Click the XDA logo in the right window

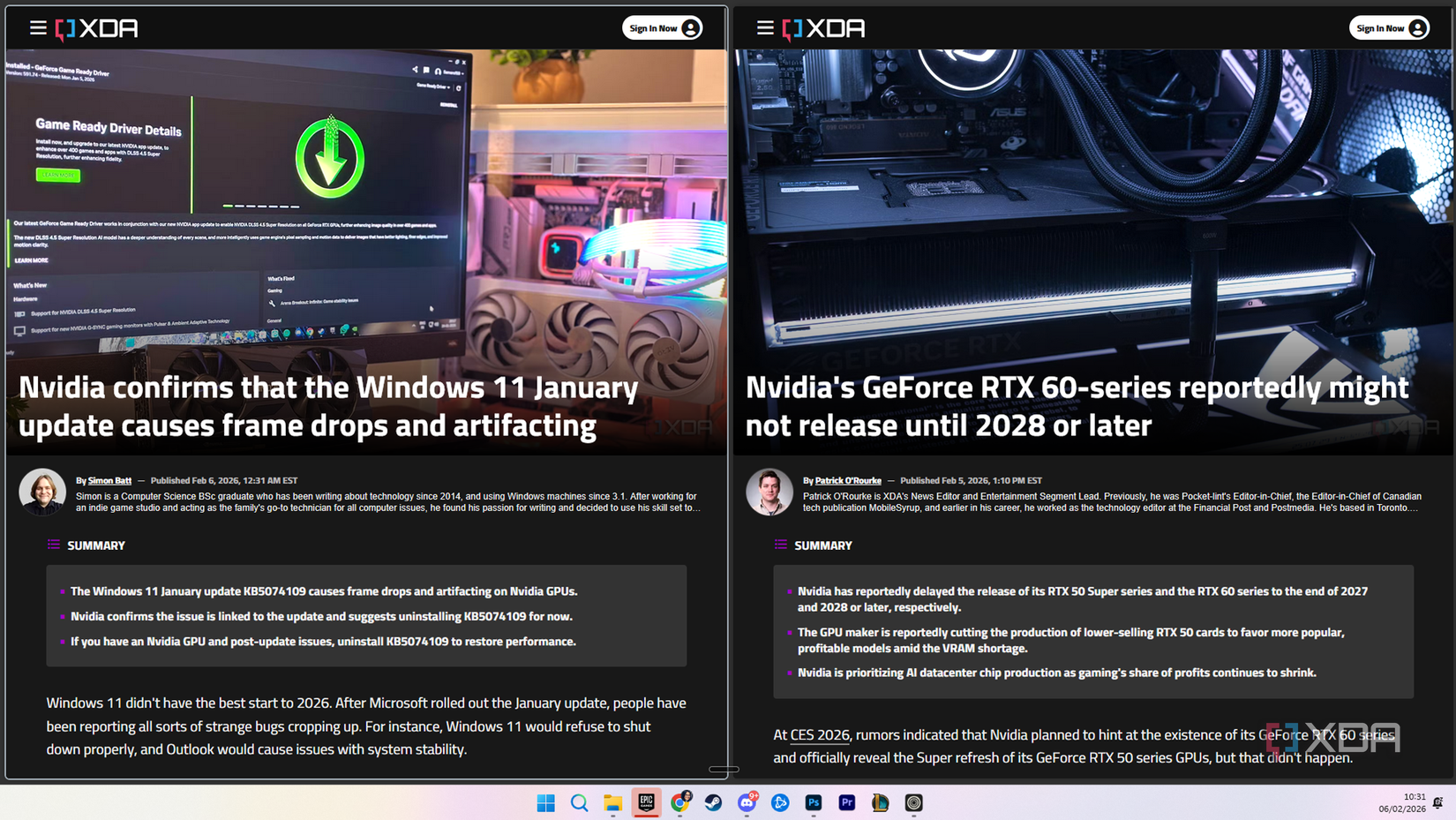tap(824, 28)
